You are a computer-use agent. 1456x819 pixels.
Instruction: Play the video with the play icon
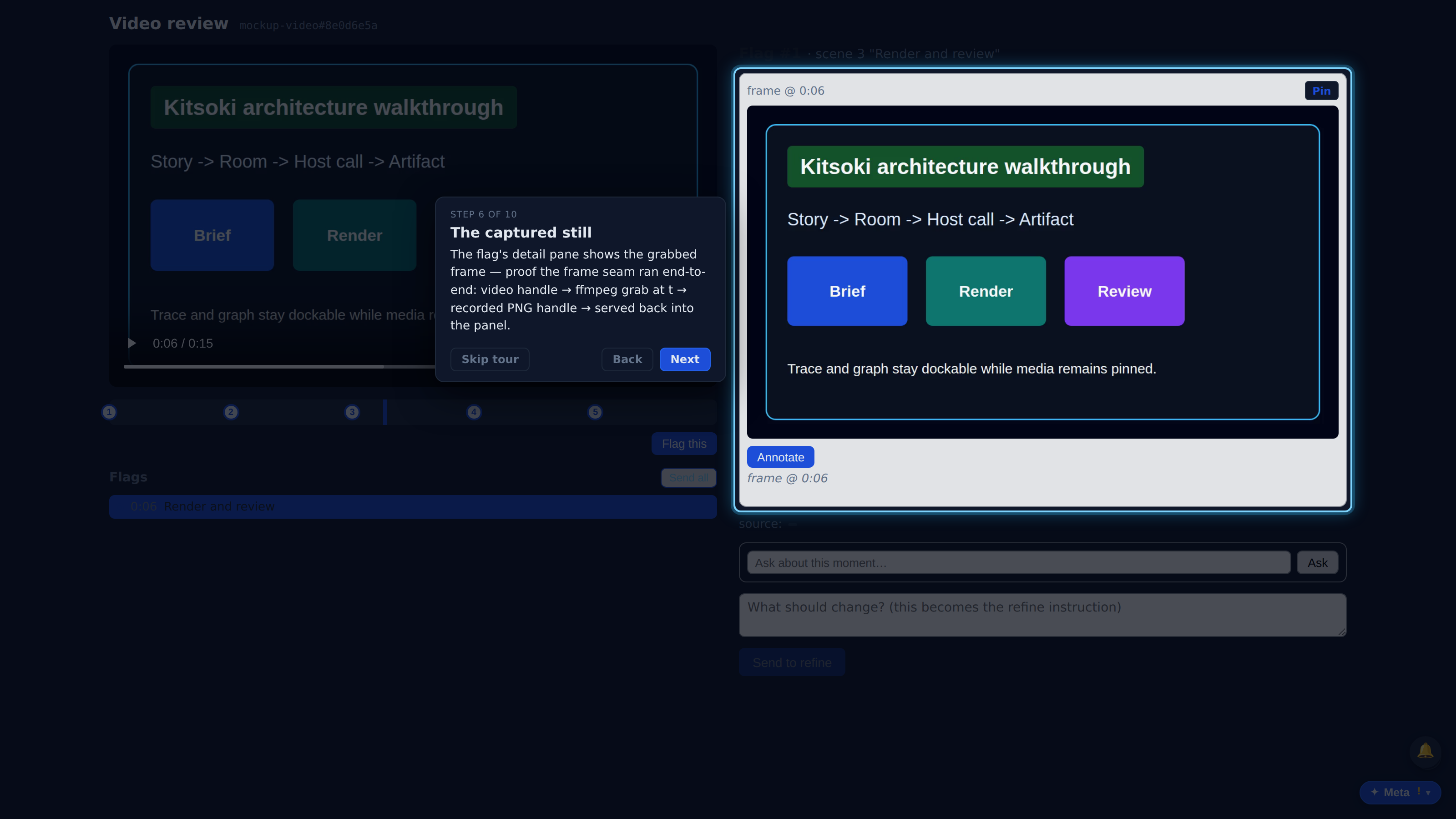pos(131,343)
